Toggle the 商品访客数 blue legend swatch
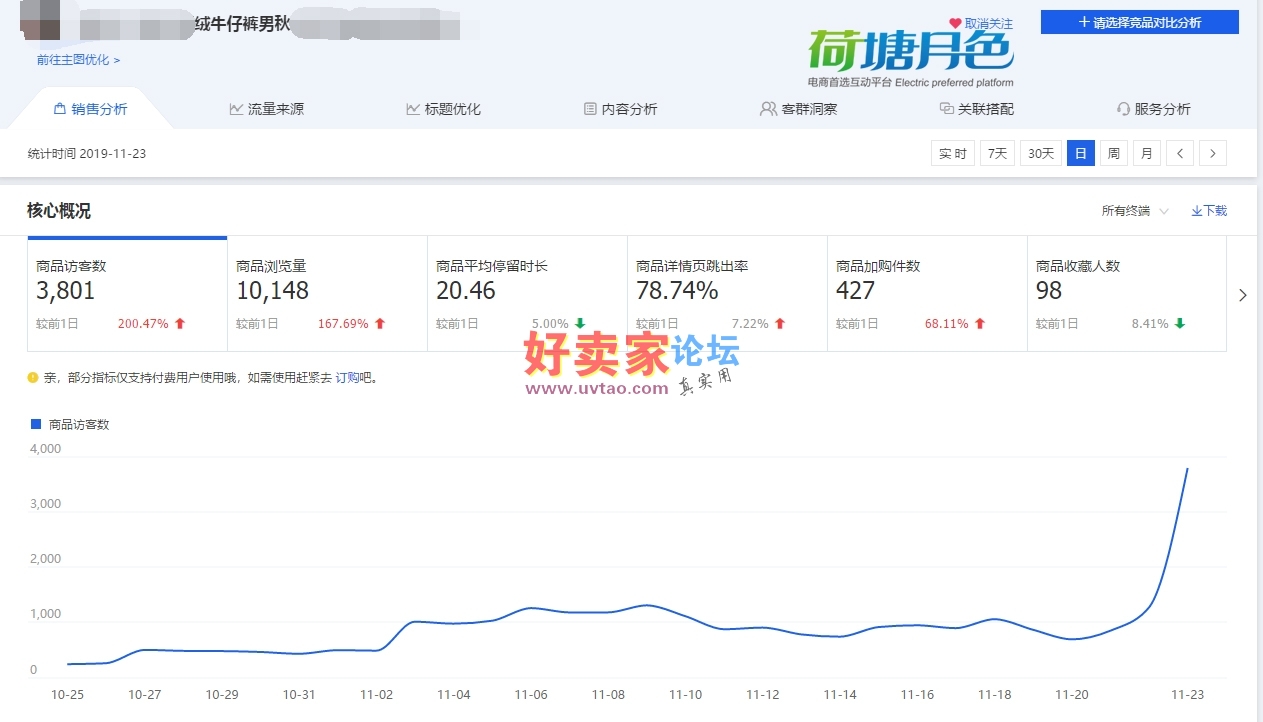 point(34,424)
